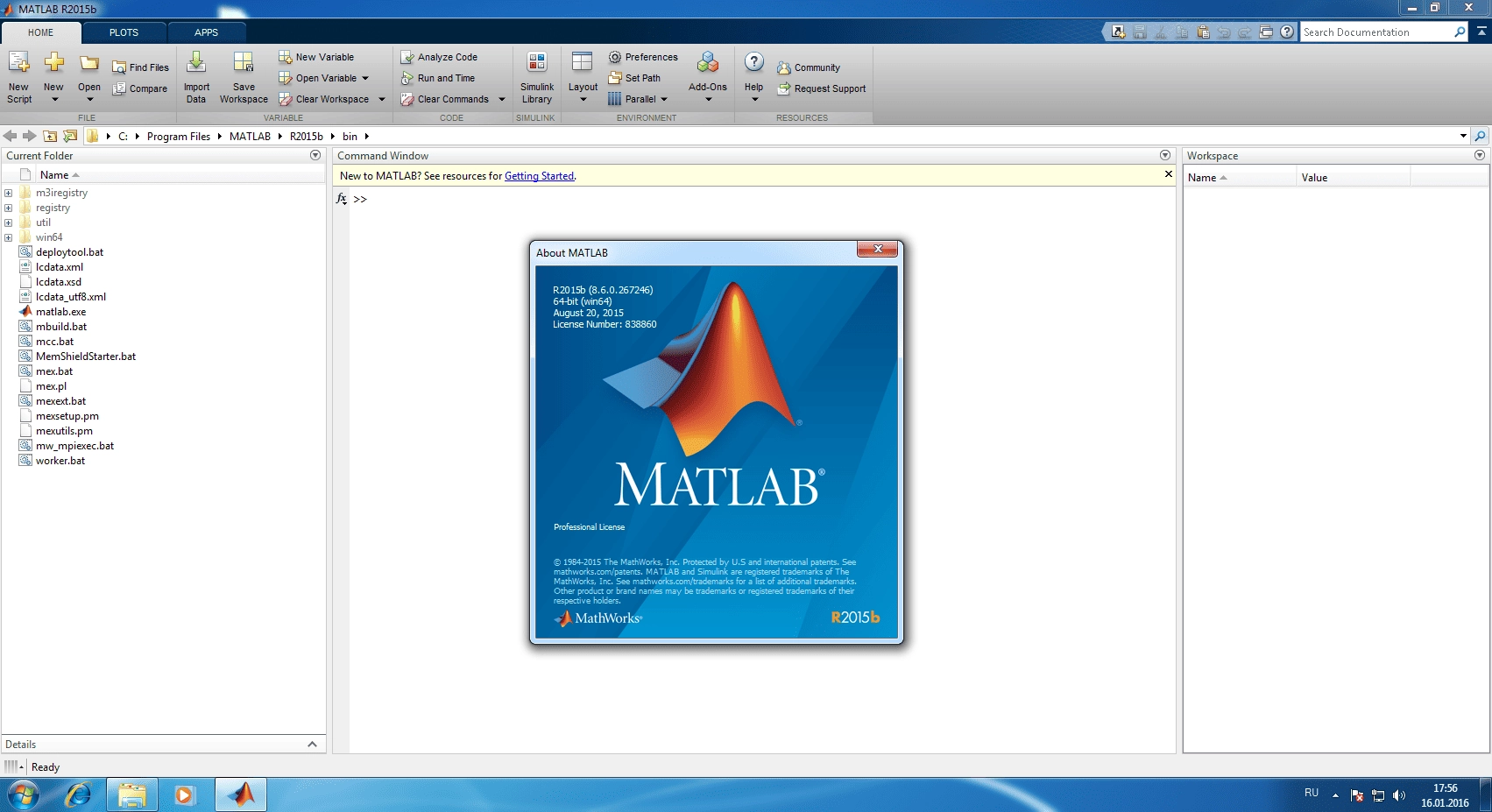Image resolution: width=1492 pixels, height=812 pixels.
Task: Create a New Script
Action: point(19,77)
